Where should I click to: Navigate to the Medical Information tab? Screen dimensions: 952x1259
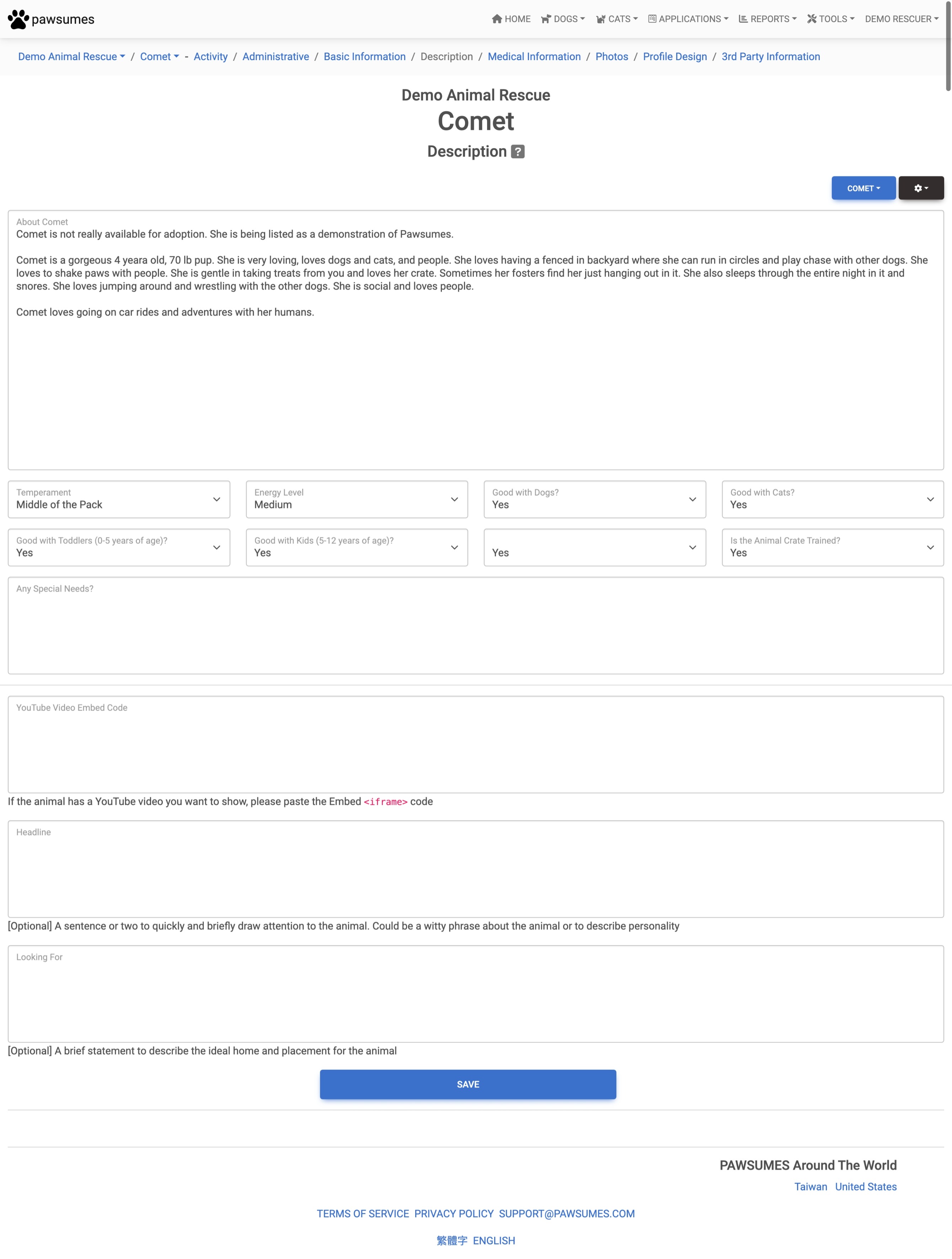533,56
